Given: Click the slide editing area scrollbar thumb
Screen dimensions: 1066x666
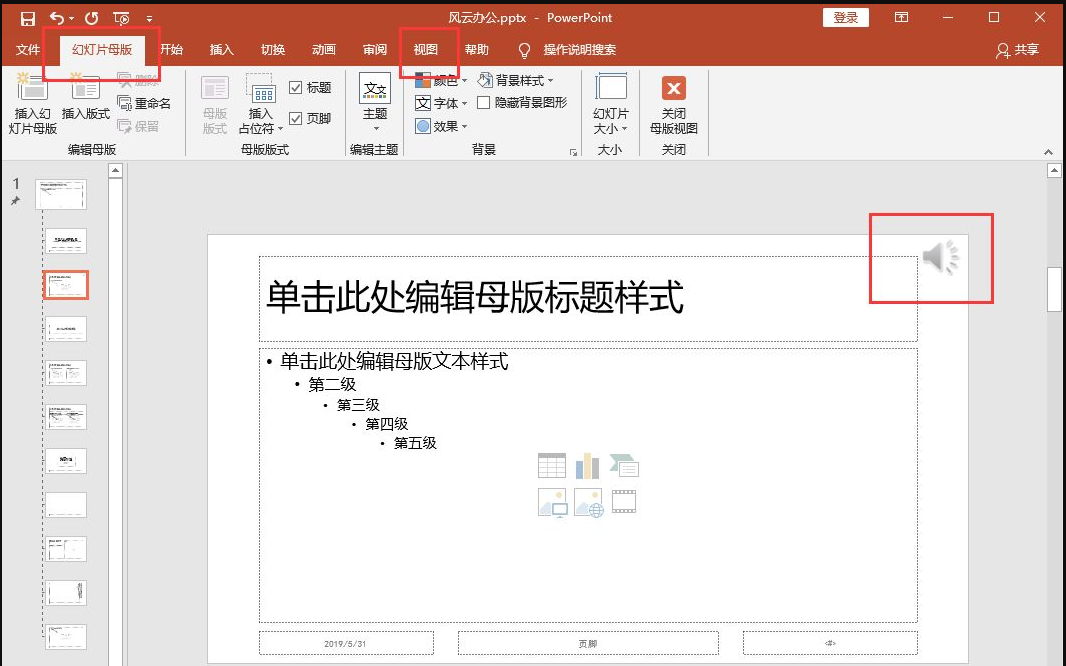Looking at the screenshot, I should coord(1054,289).
